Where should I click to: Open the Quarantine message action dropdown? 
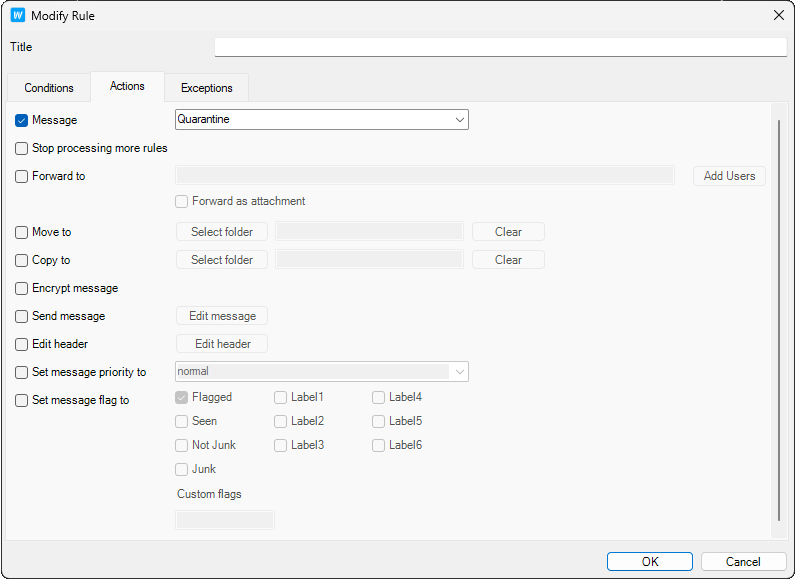(322, 120)
